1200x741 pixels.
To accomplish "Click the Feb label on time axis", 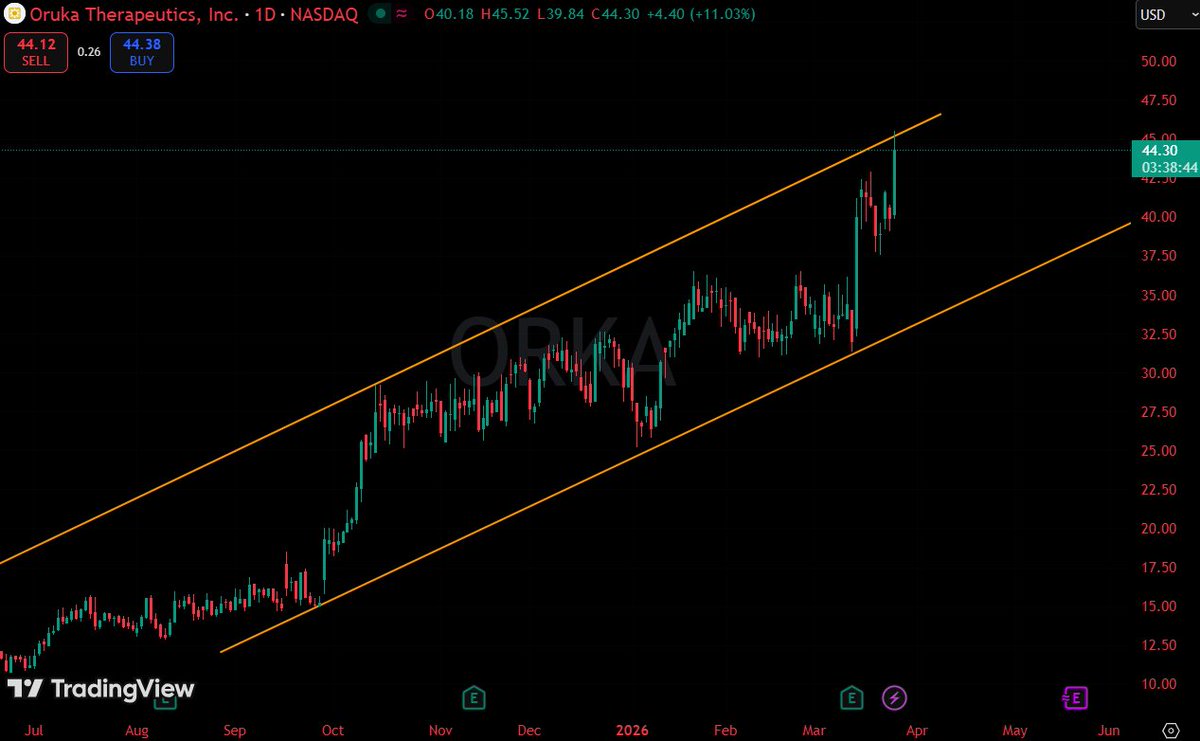I will [x=728, y=731].
